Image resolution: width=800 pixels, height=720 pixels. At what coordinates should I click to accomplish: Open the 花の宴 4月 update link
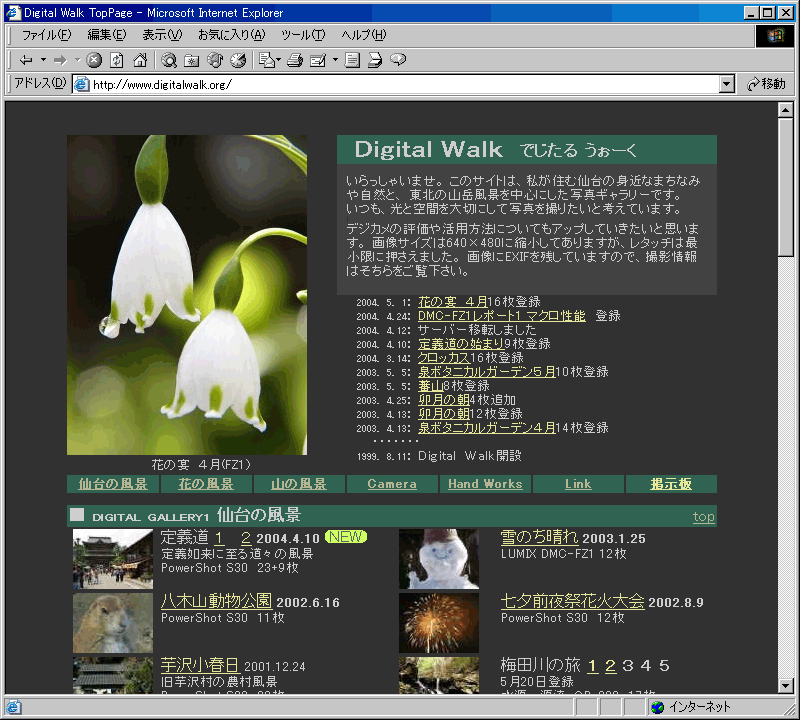click(x=453, y=302)
